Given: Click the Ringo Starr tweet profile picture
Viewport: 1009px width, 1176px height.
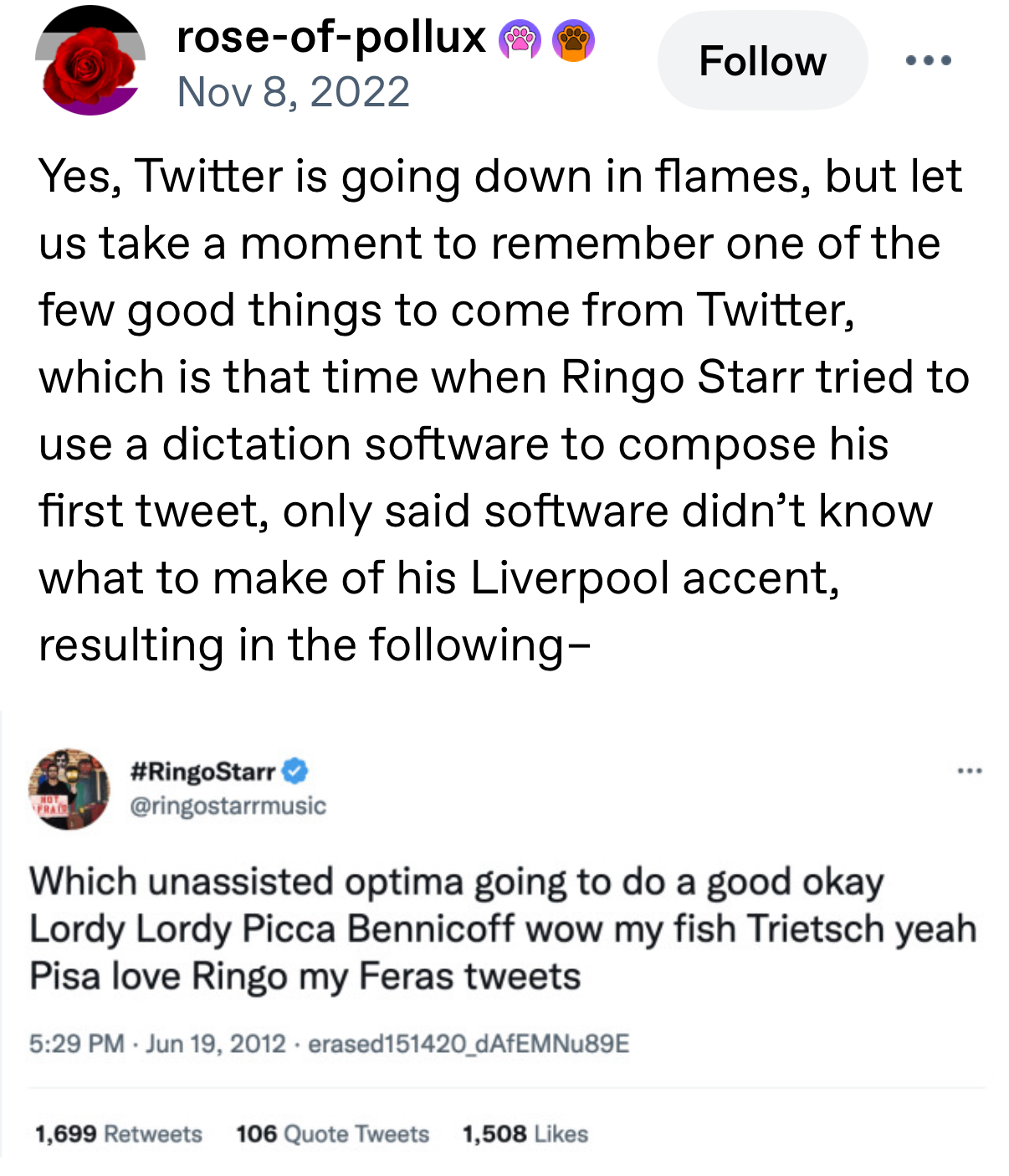Looking at the screenshot, I should [x=69, y=788].
